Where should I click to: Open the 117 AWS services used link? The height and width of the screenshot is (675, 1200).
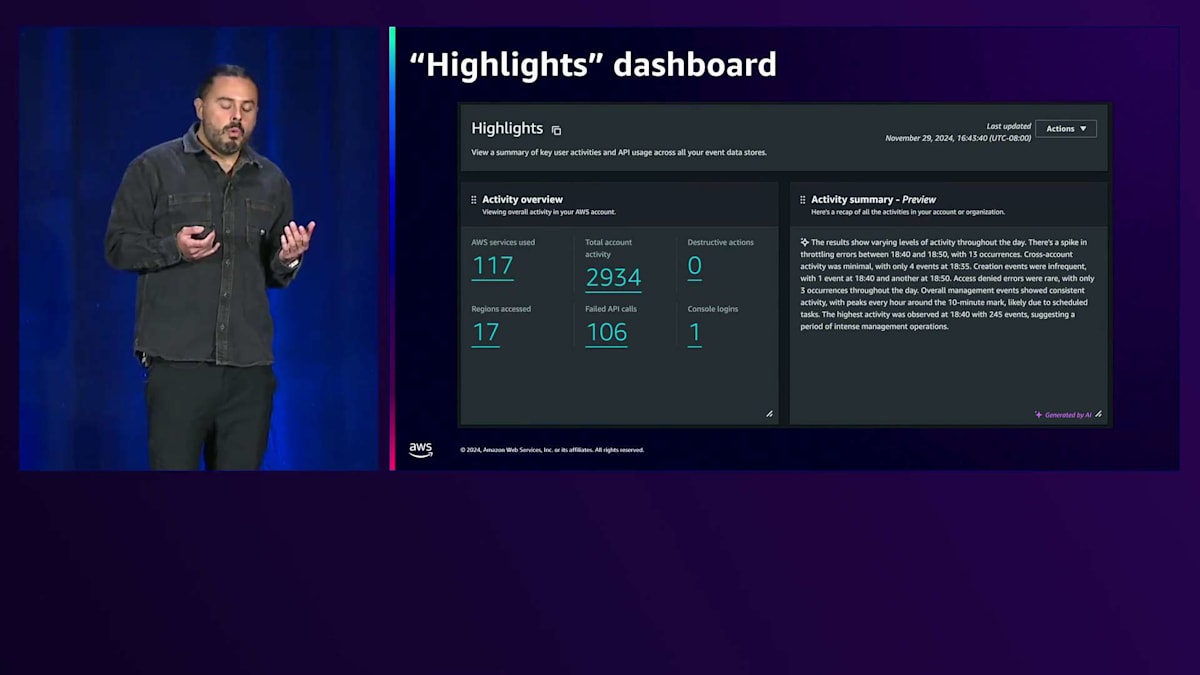point(492,266)
